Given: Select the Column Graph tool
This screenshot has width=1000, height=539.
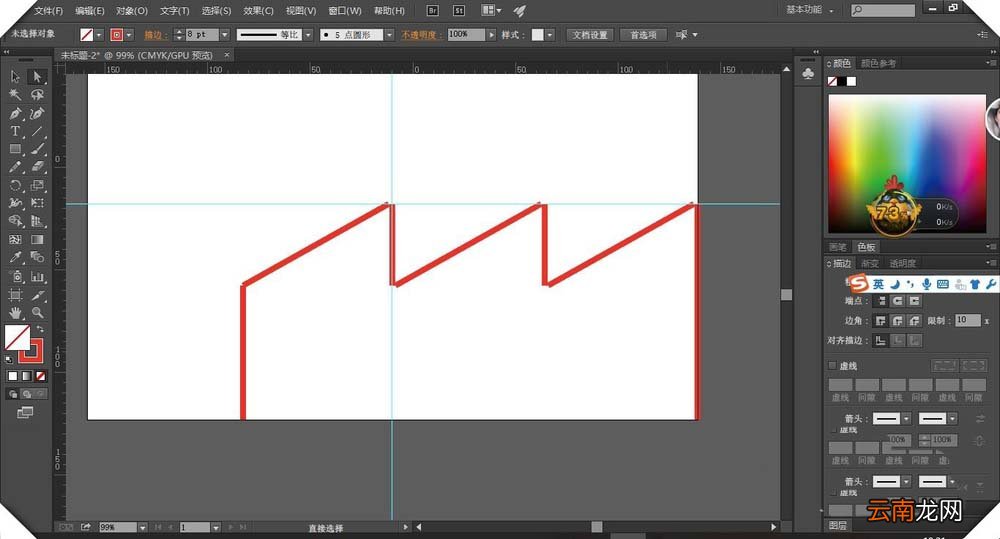Looking at the screenshot, I should pyautogui.click(x=37, y=277).
